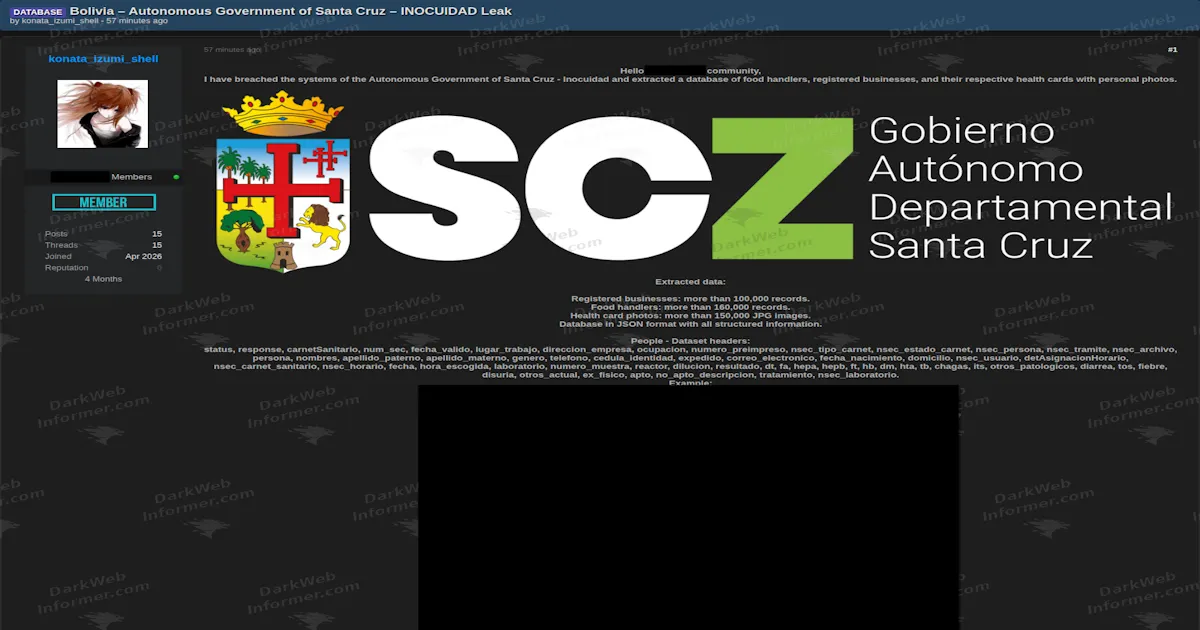Open the konata_izumi_shell username link in sidebar

pyautogui.click(x=103, y=59)
